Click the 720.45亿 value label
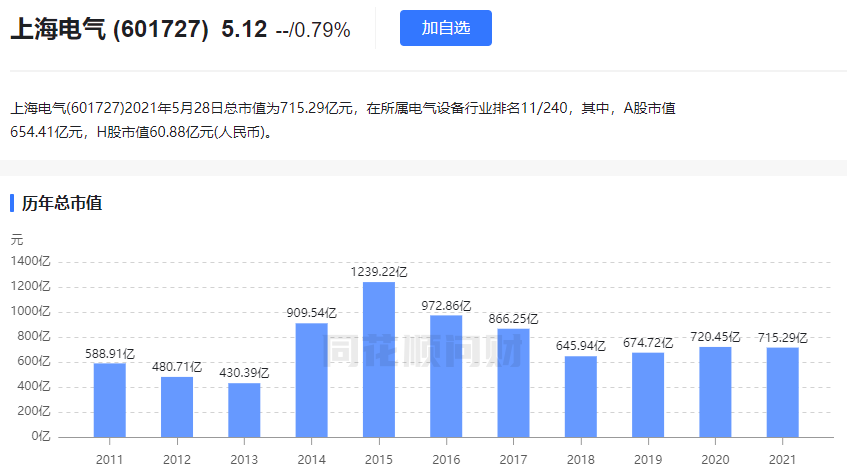847x475 pixels. 715,337
